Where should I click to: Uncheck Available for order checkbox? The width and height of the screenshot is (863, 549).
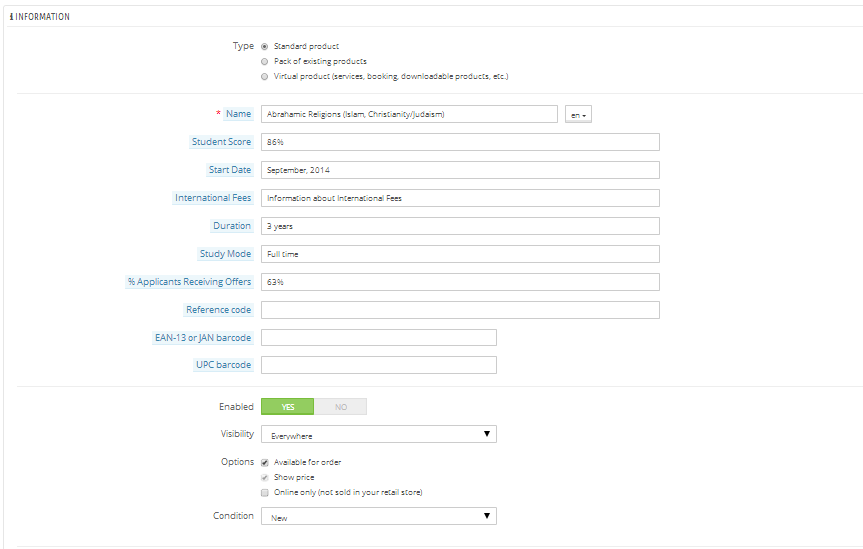(265, 462)
